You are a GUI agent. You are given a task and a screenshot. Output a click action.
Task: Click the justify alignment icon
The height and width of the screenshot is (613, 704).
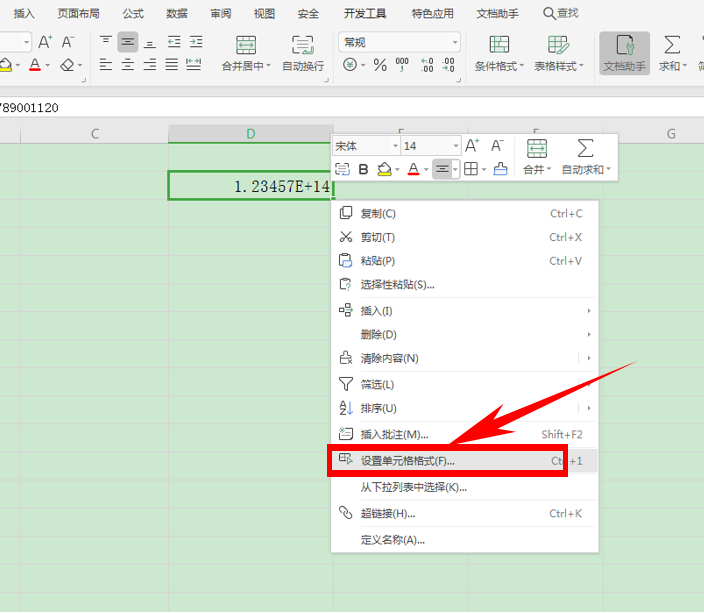tap(172, 65)
